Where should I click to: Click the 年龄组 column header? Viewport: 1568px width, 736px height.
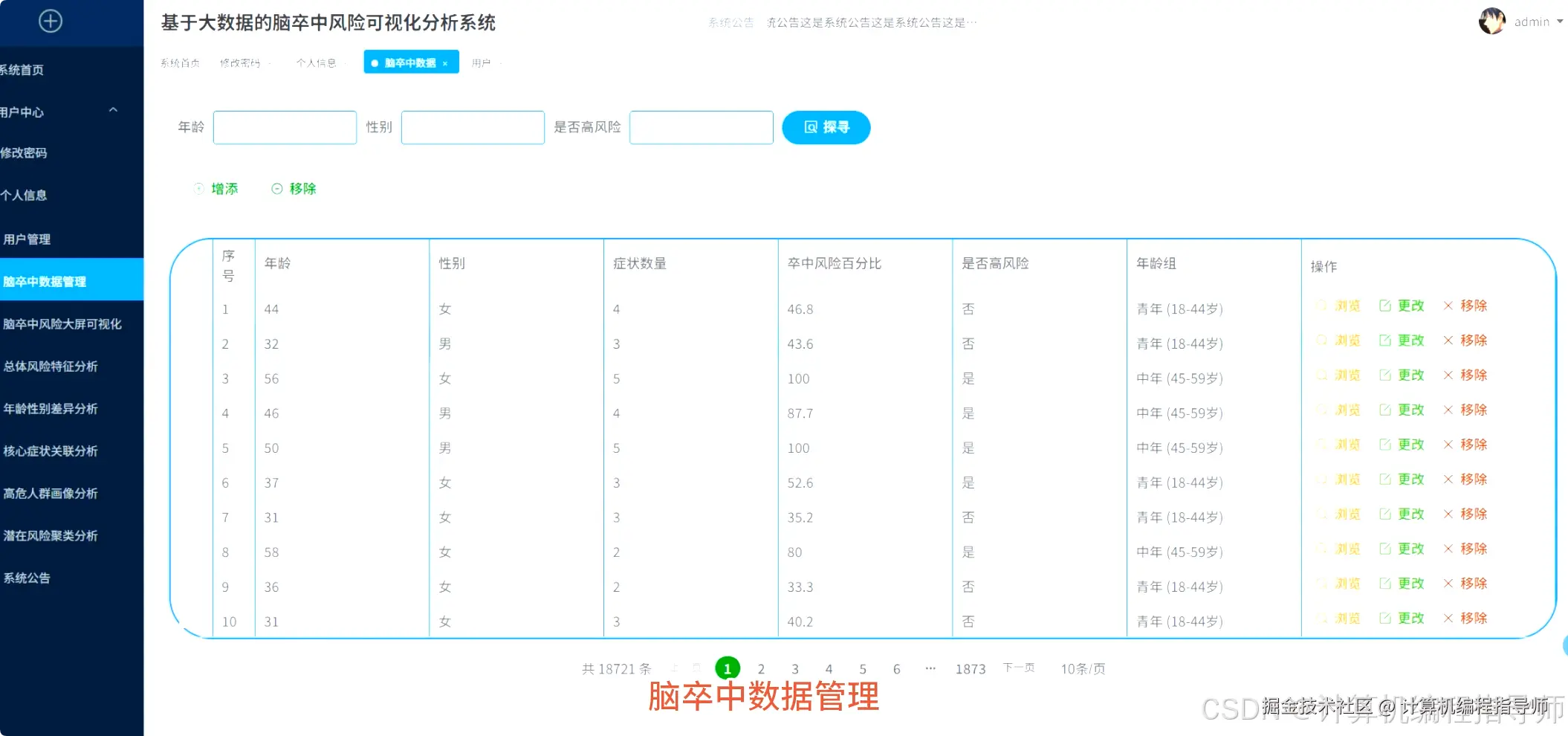click(x=1156, y=263)
